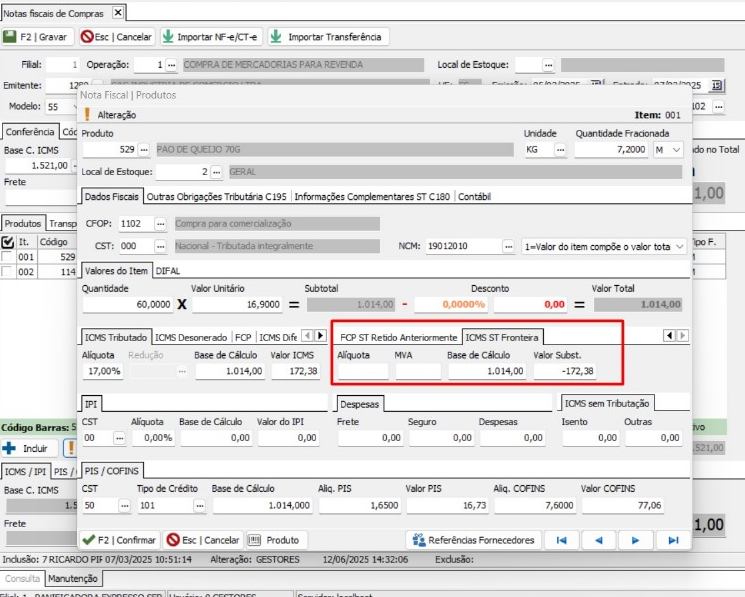
Task: Open product lookup next to code 529
Action: click(144, 149)
